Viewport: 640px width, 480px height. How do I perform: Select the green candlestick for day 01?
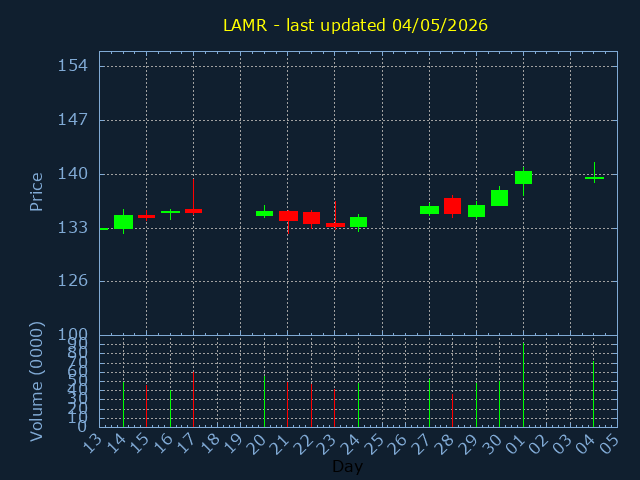coord(523,178)
